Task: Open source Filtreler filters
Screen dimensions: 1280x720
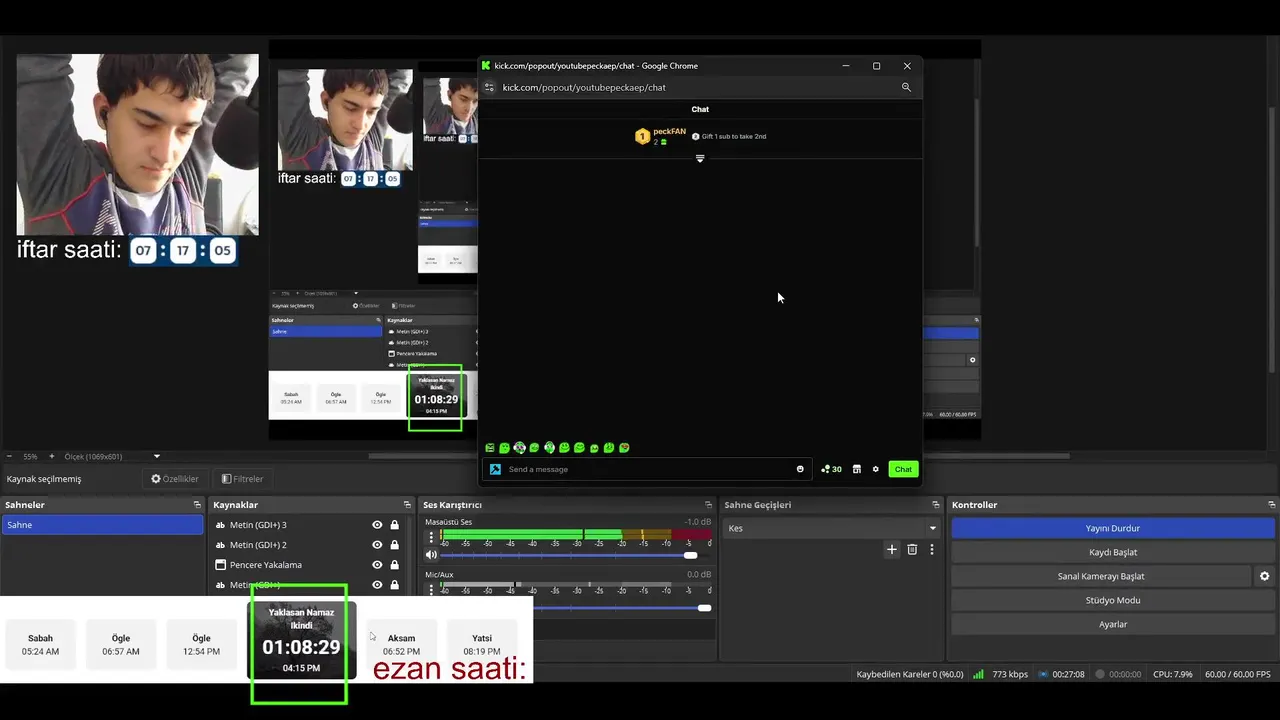Action: (242, 479)
